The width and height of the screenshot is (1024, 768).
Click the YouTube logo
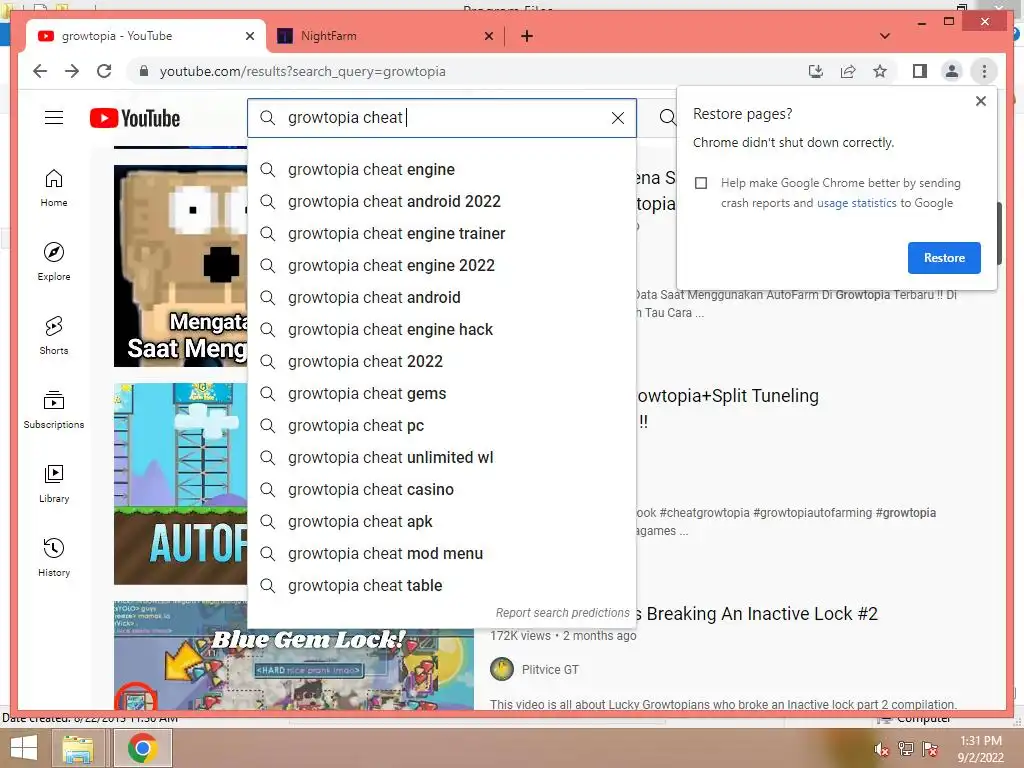point(135,118)
